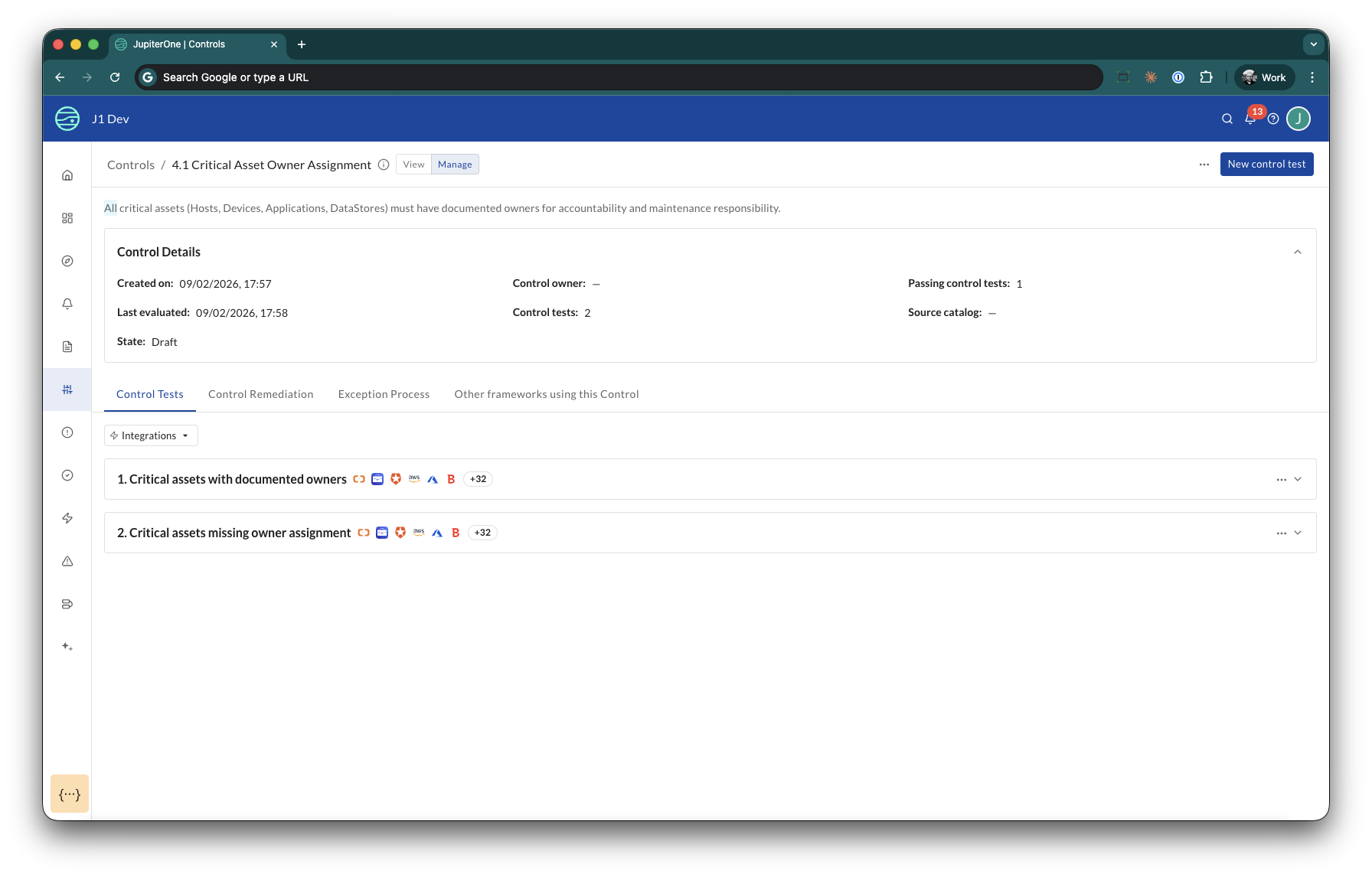Viewport: 1372px width, 877px height.
Task: Switch to Manage mode
Action: click(x=455, y=165)
